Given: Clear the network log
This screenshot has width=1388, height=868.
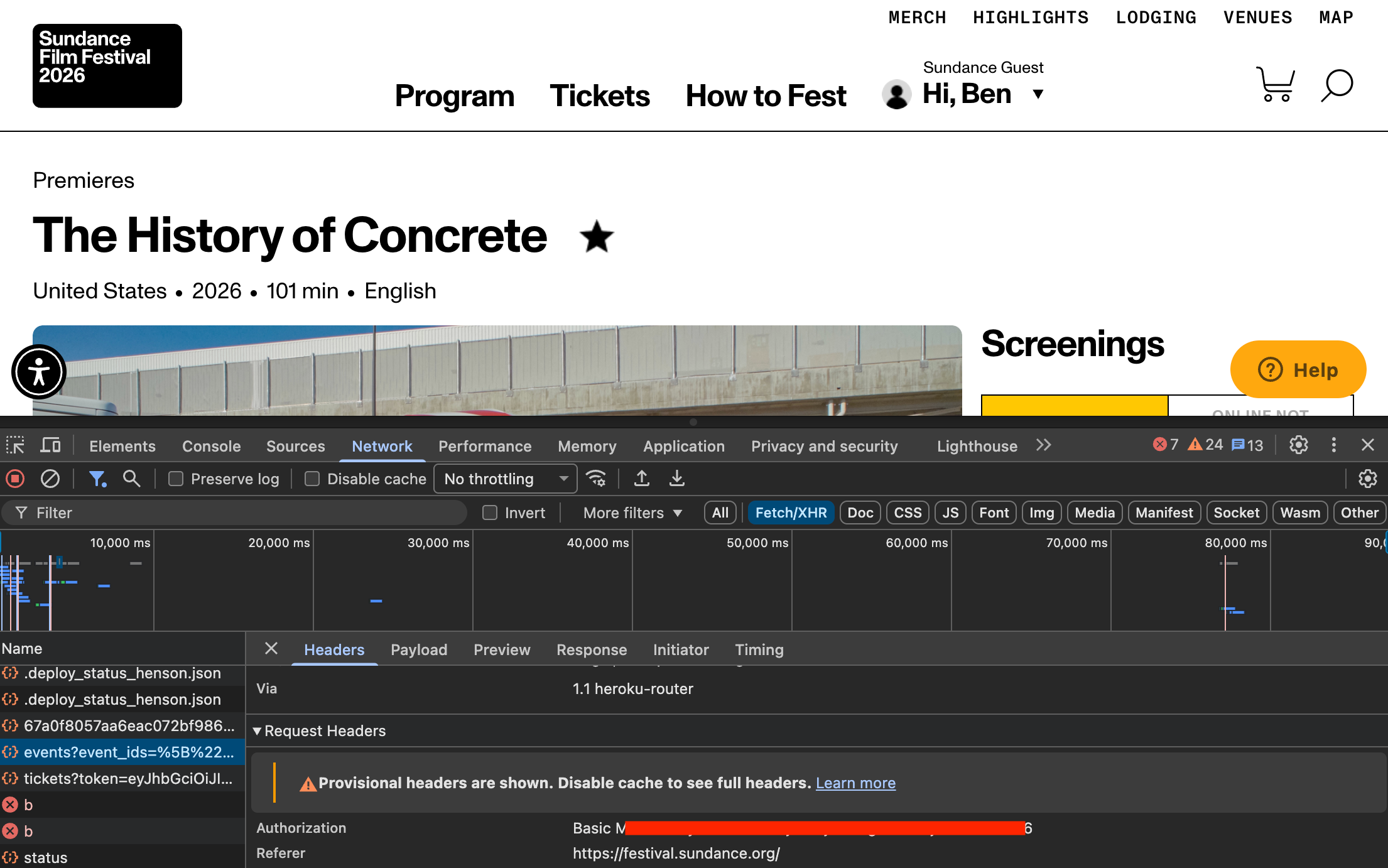Looking at the screenshot, I should (50, 479).
